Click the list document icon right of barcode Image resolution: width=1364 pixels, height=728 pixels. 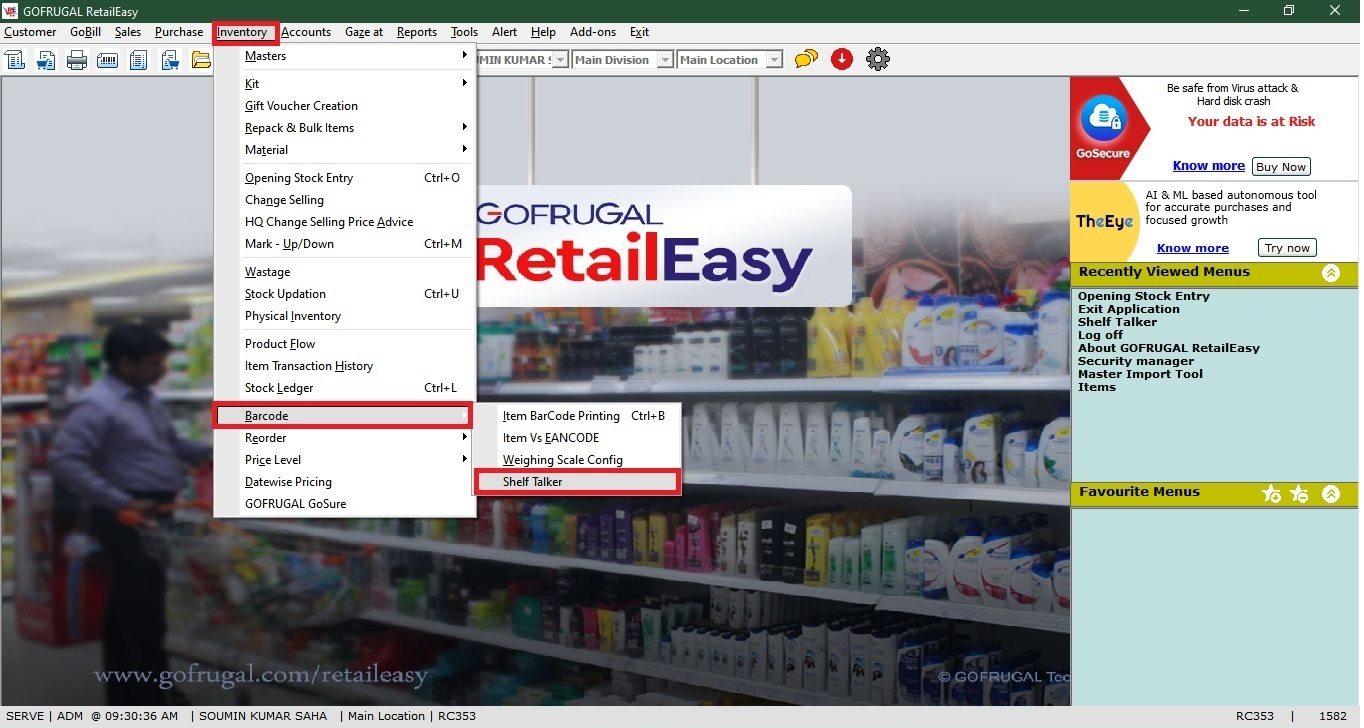(139, 60)
